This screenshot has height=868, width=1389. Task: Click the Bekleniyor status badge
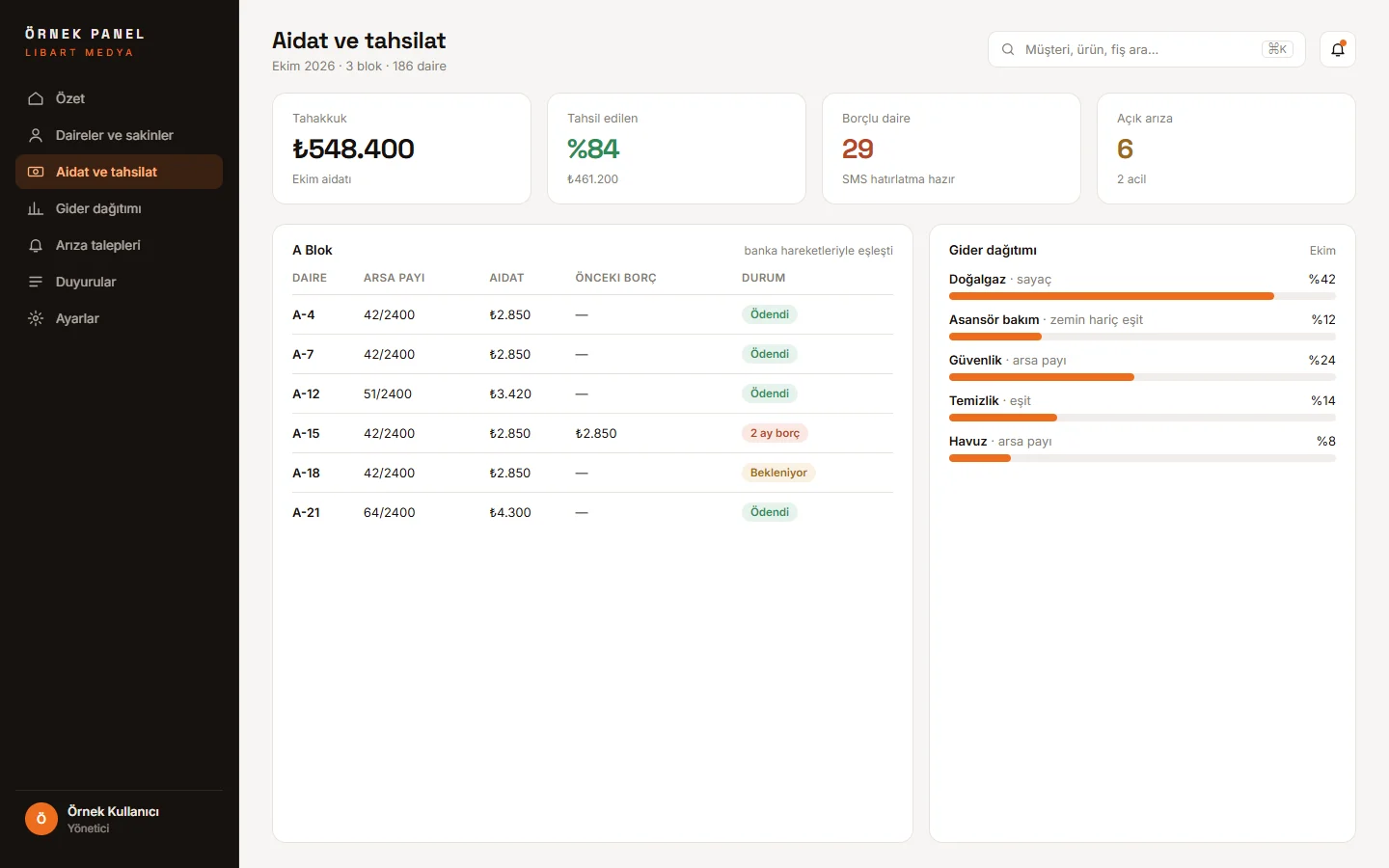[778, 473]
